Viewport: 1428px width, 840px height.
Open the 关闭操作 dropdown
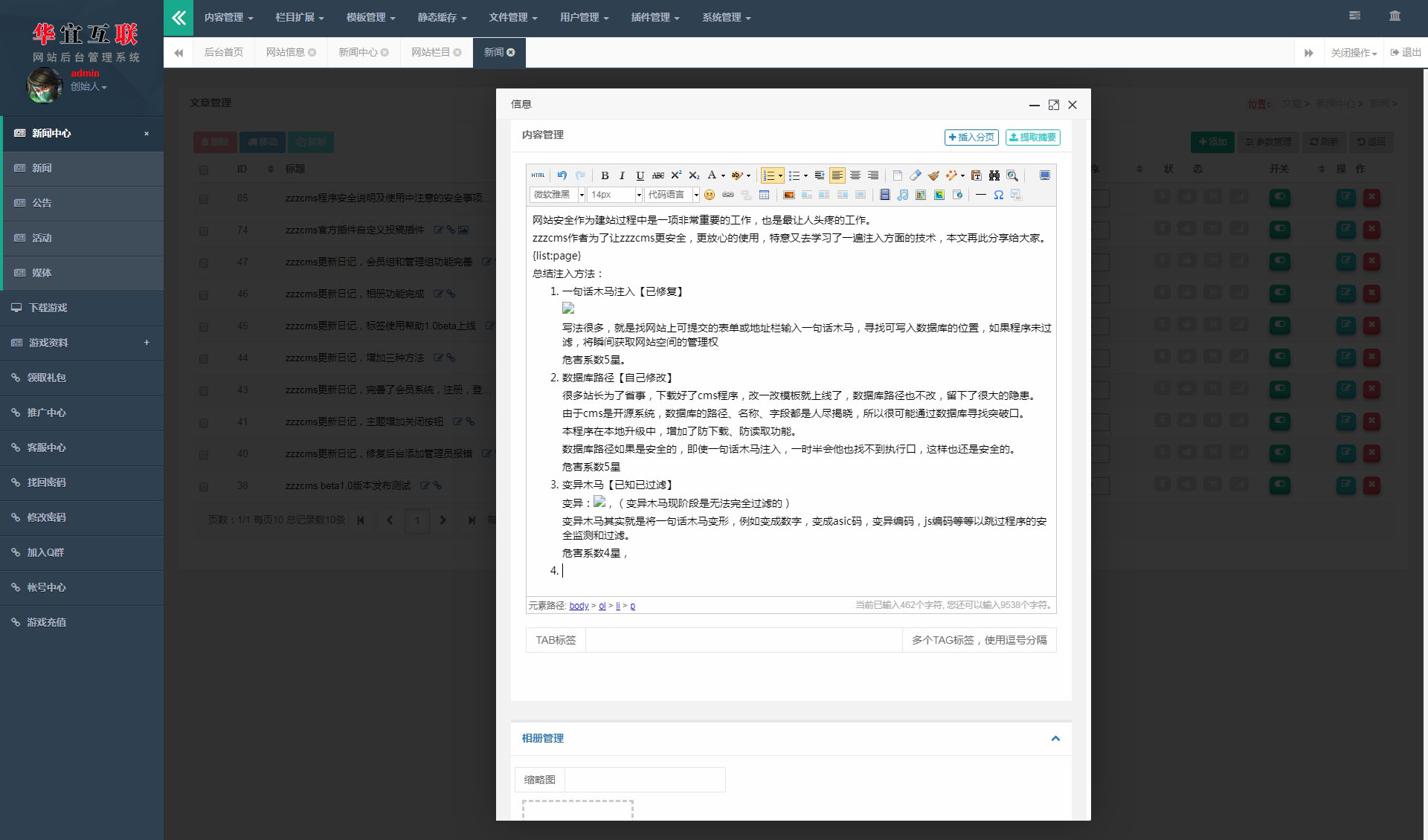[x=1354, y=53]
